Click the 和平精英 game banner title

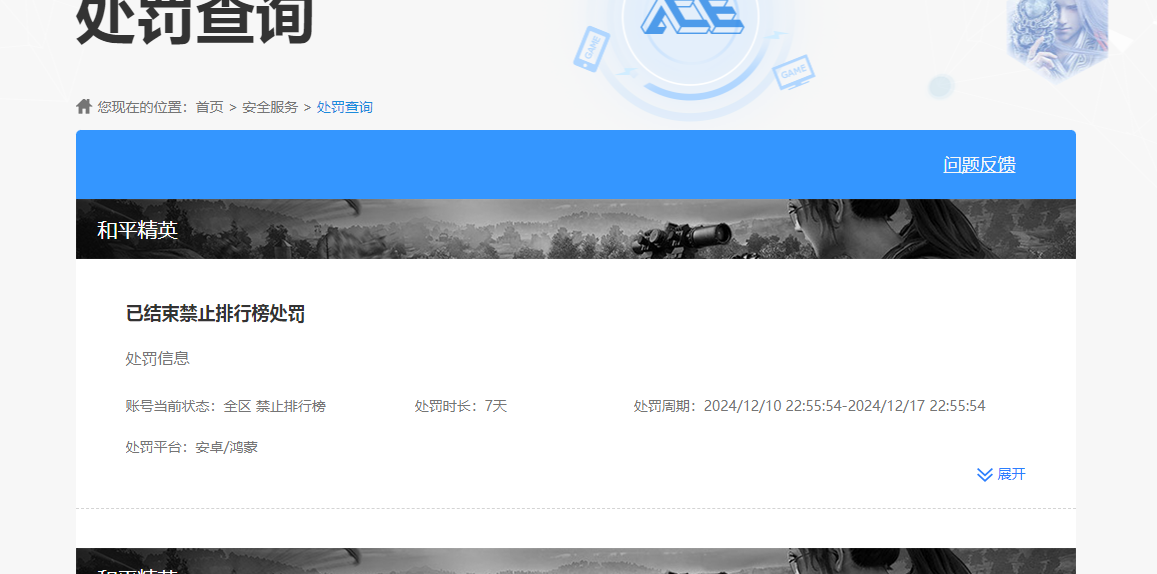(x=137, y=229)
